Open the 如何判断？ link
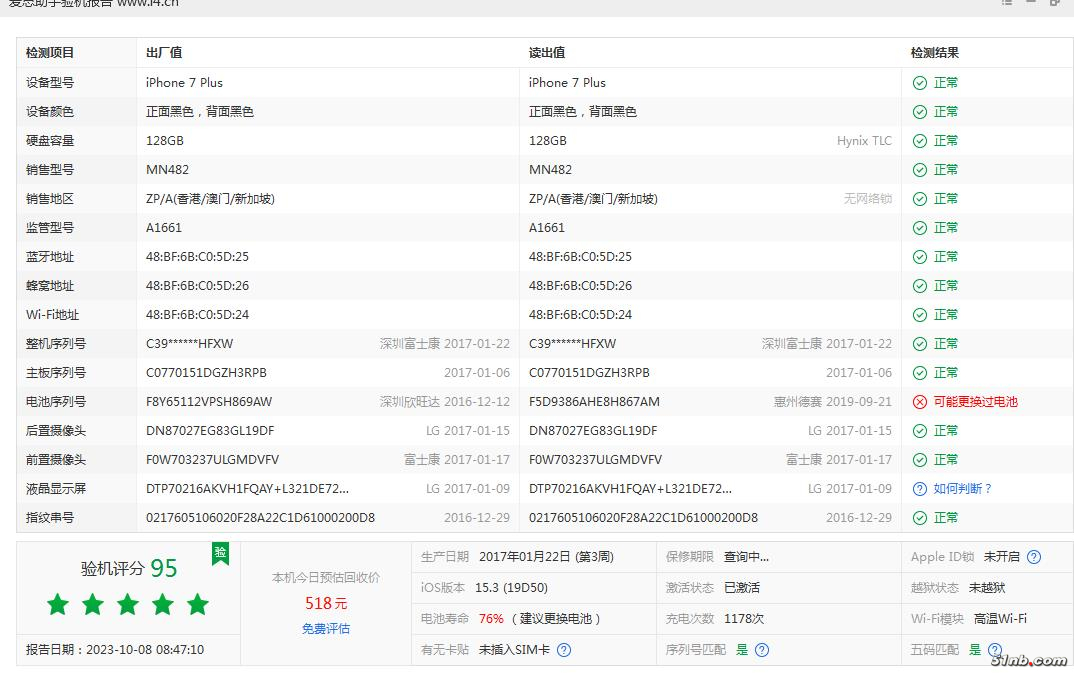Screen dimensions: 1074x673 tap(963, 489)
